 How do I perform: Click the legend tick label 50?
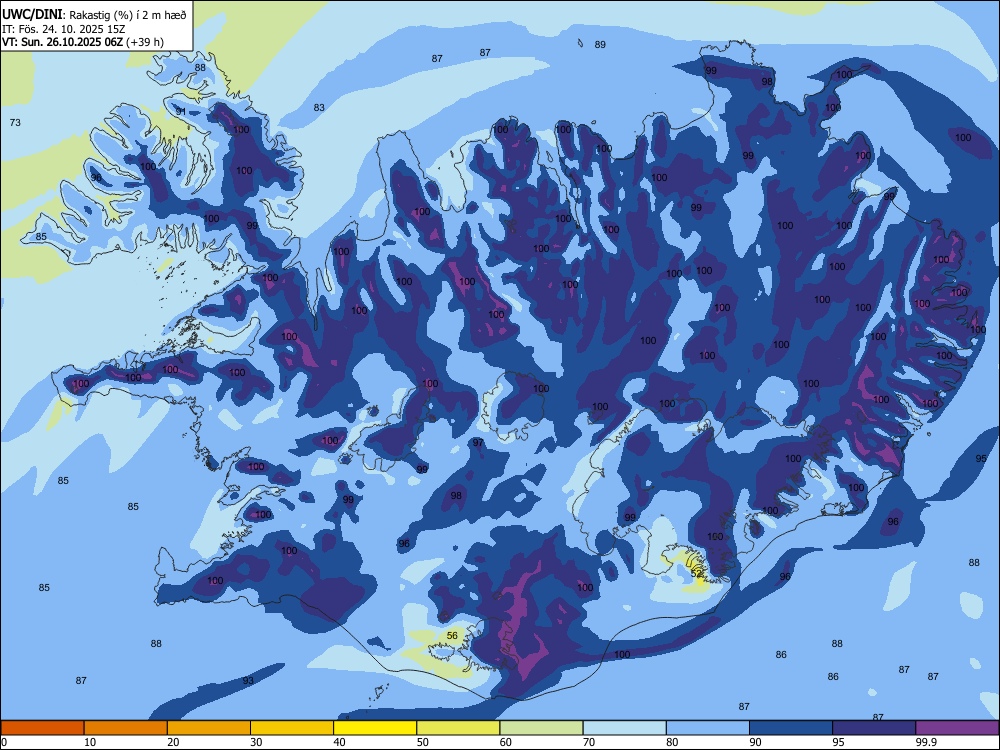422,742
